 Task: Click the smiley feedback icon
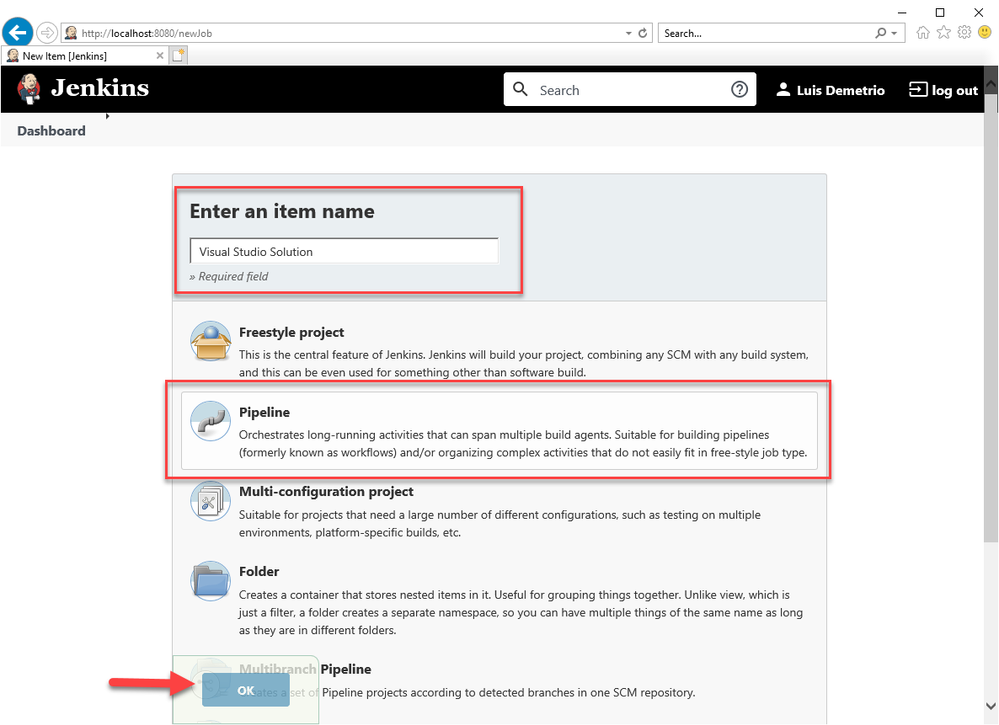(985, 32)
